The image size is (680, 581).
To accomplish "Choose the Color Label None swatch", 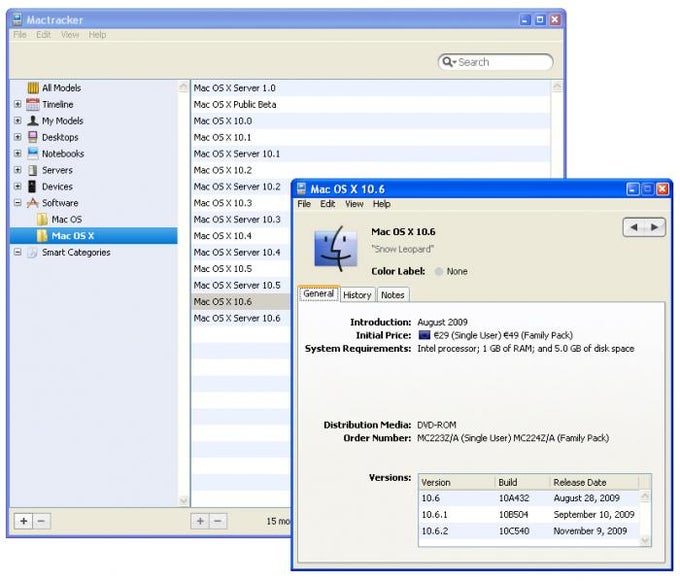I will click(x=439, y=271).
